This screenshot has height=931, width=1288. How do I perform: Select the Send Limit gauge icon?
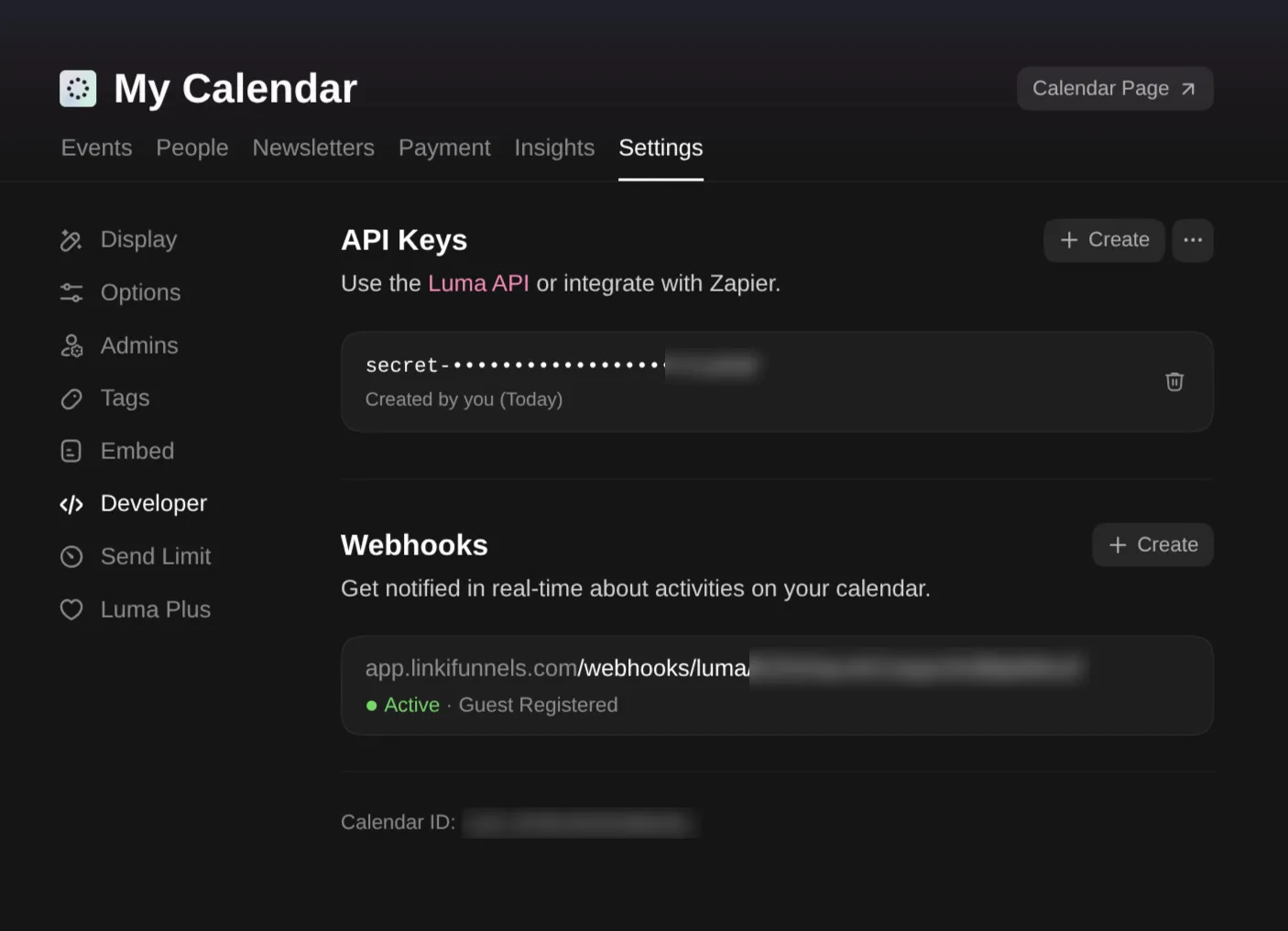71,556
